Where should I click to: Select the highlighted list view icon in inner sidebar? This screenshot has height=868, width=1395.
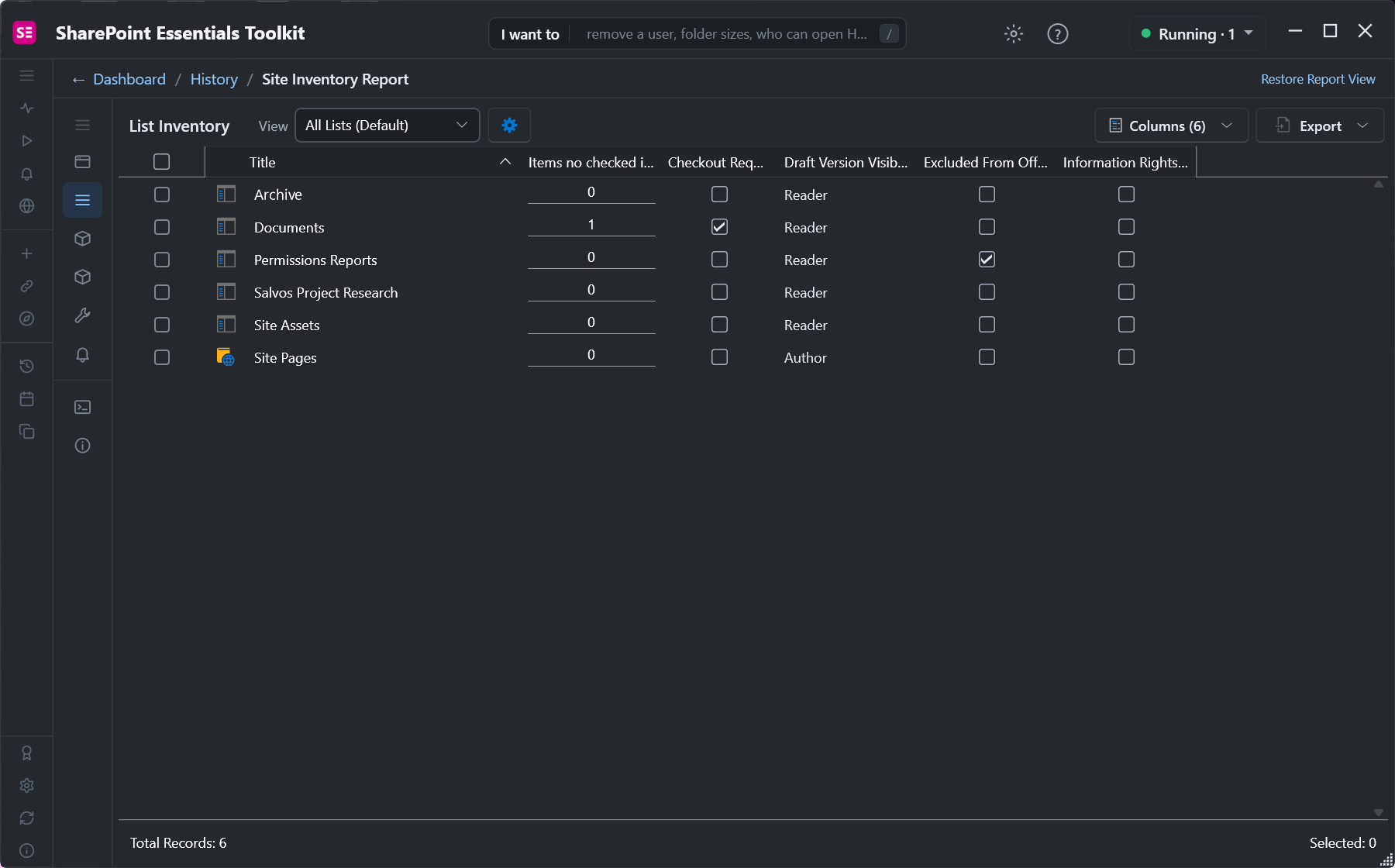click(x=83, y=201)
